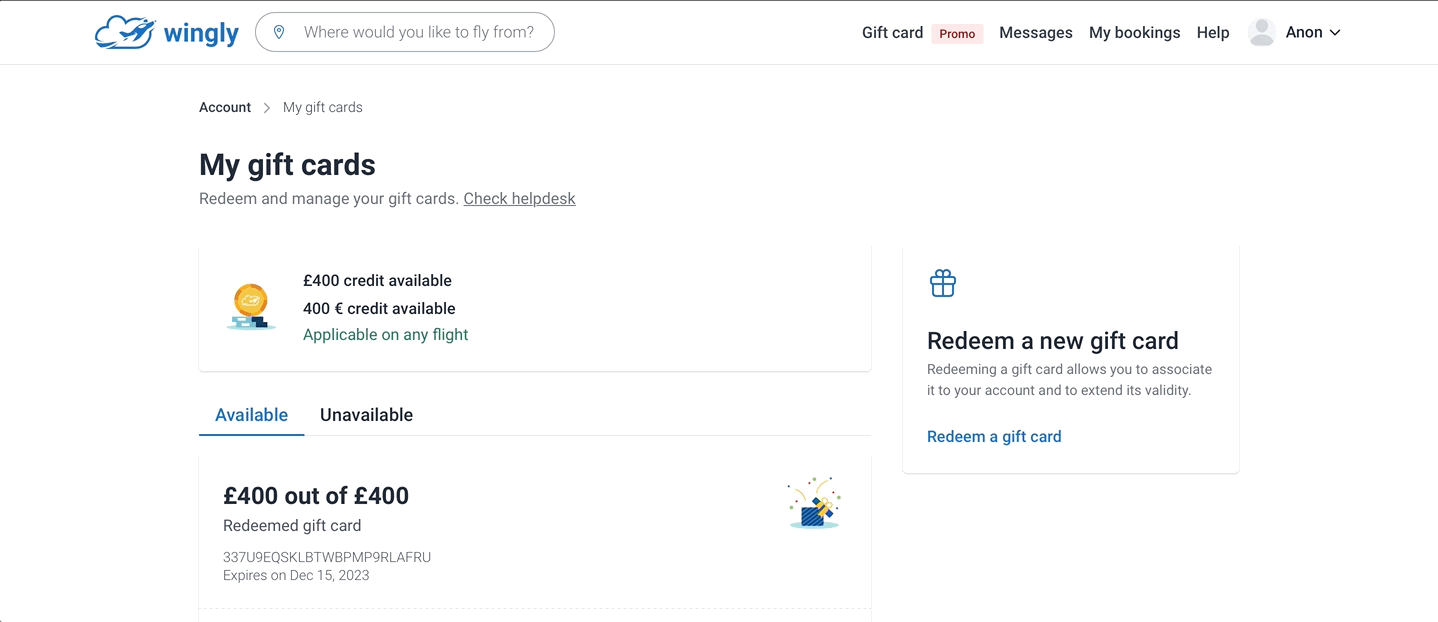Viewport: 1438px width, 622px height.
Task: Go back to Account breadcrumb
Action: tap(225, 107)
